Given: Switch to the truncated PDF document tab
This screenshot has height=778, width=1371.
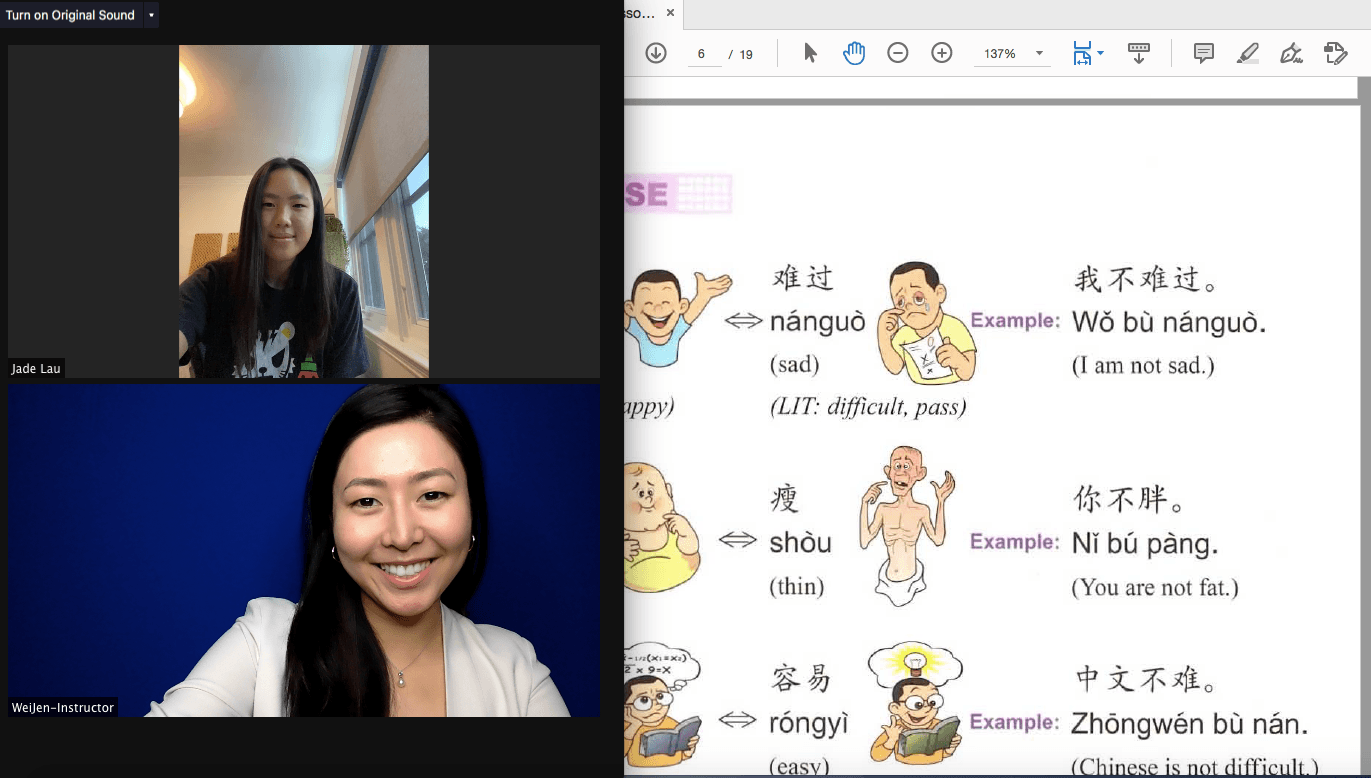Looking at the screenshot, I should pos(640,13).
